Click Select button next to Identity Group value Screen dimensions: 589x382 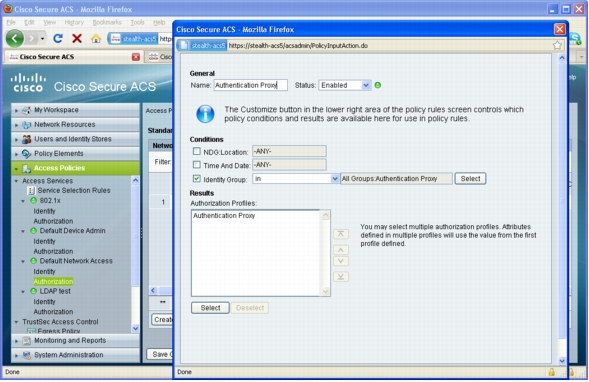pyautogui.click(x=470, y=179)
